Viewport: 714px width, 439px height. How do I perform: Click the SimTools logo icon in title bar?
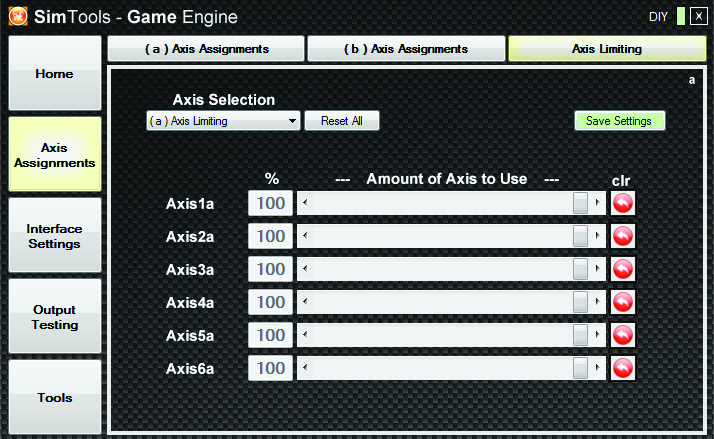tap(18, 17)
